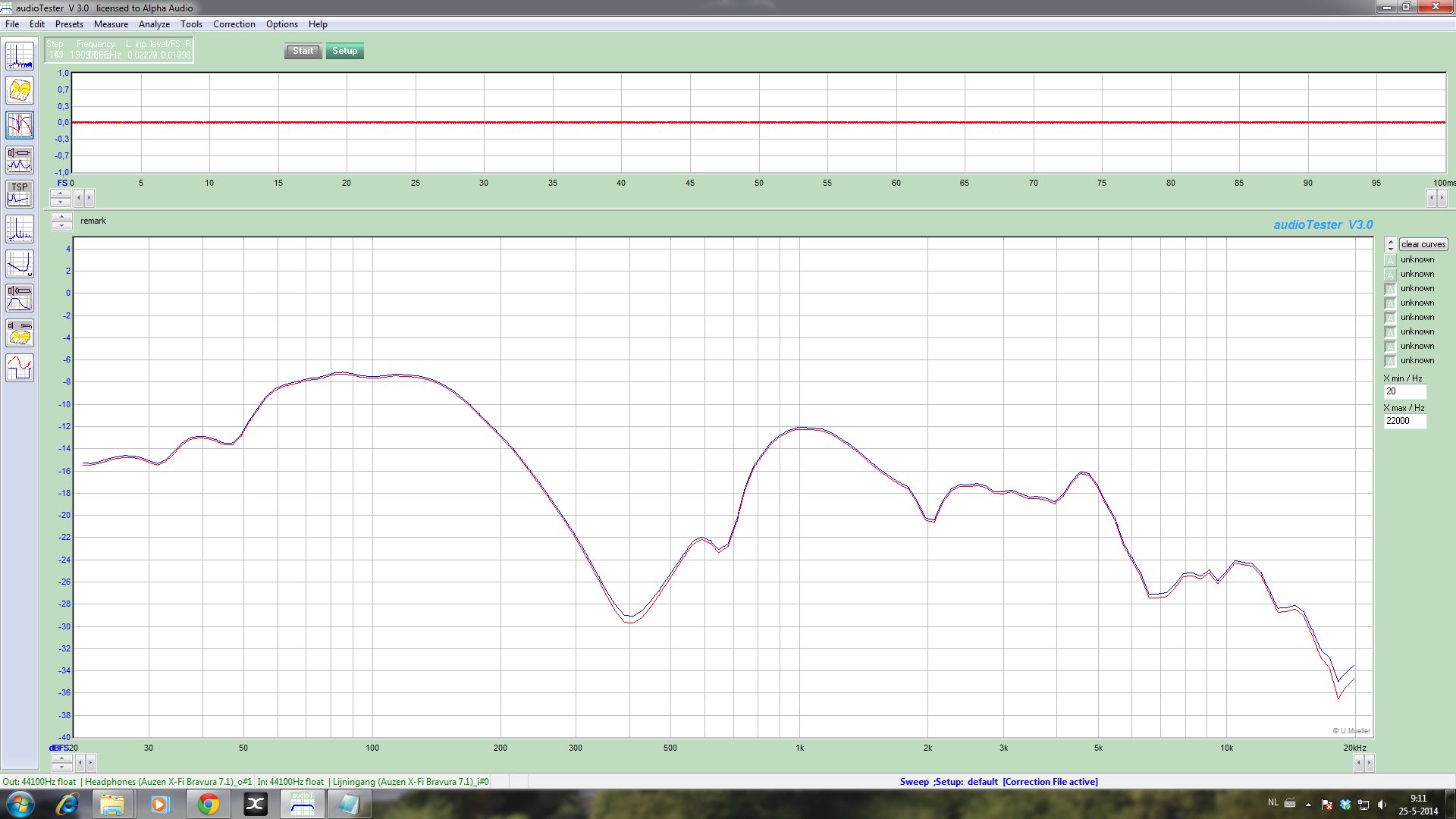This screenshot has width=1456, height=819.
Task: Open the Edit menu
Action: [36, 24]
